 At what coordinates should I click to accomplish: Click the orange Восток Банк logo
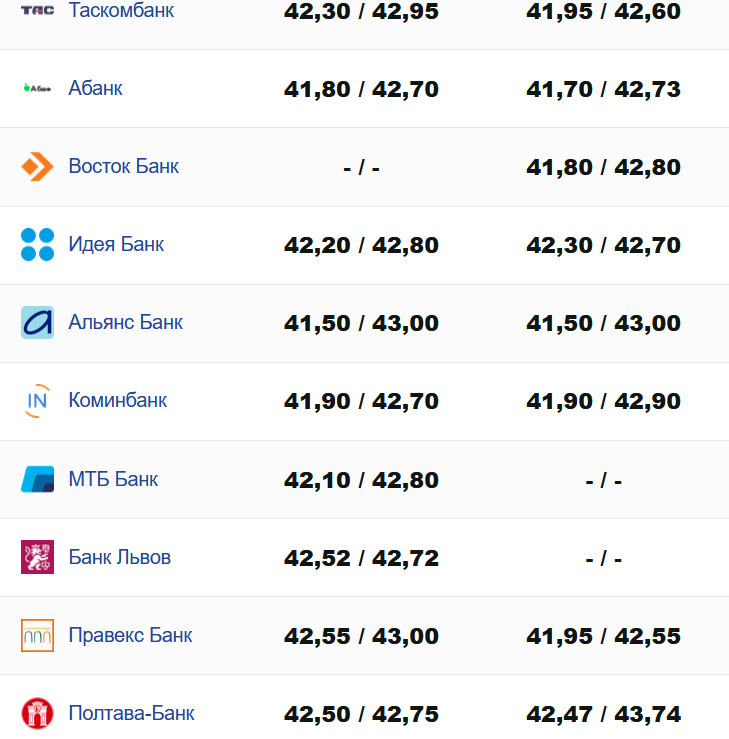click(37, 166)
